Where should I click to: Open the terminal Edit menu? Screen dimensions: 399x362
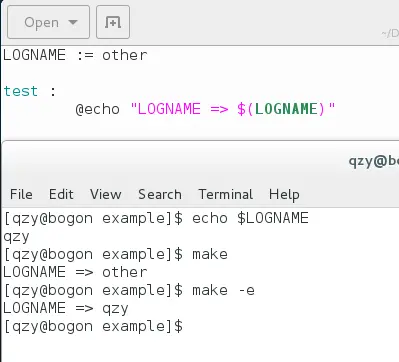(61, 194)
